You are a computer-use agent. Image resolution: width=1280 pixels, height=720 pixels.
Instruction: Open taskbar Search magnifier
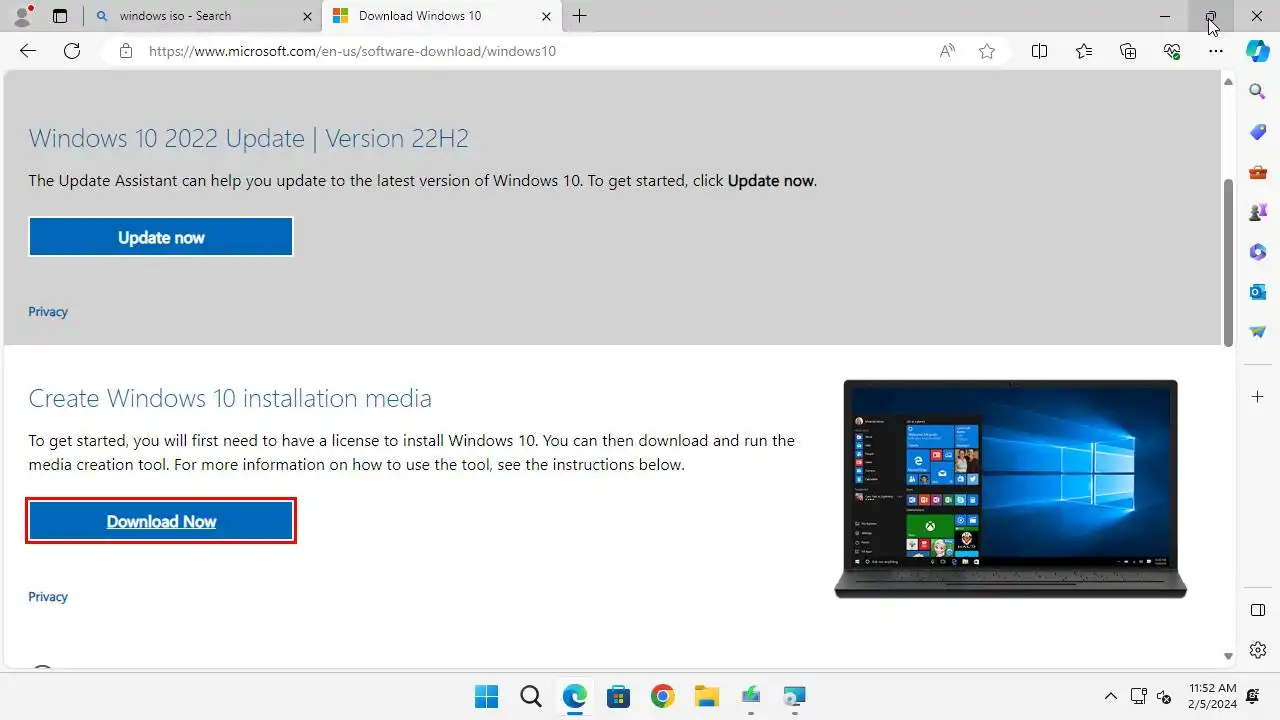pos(530,696)
